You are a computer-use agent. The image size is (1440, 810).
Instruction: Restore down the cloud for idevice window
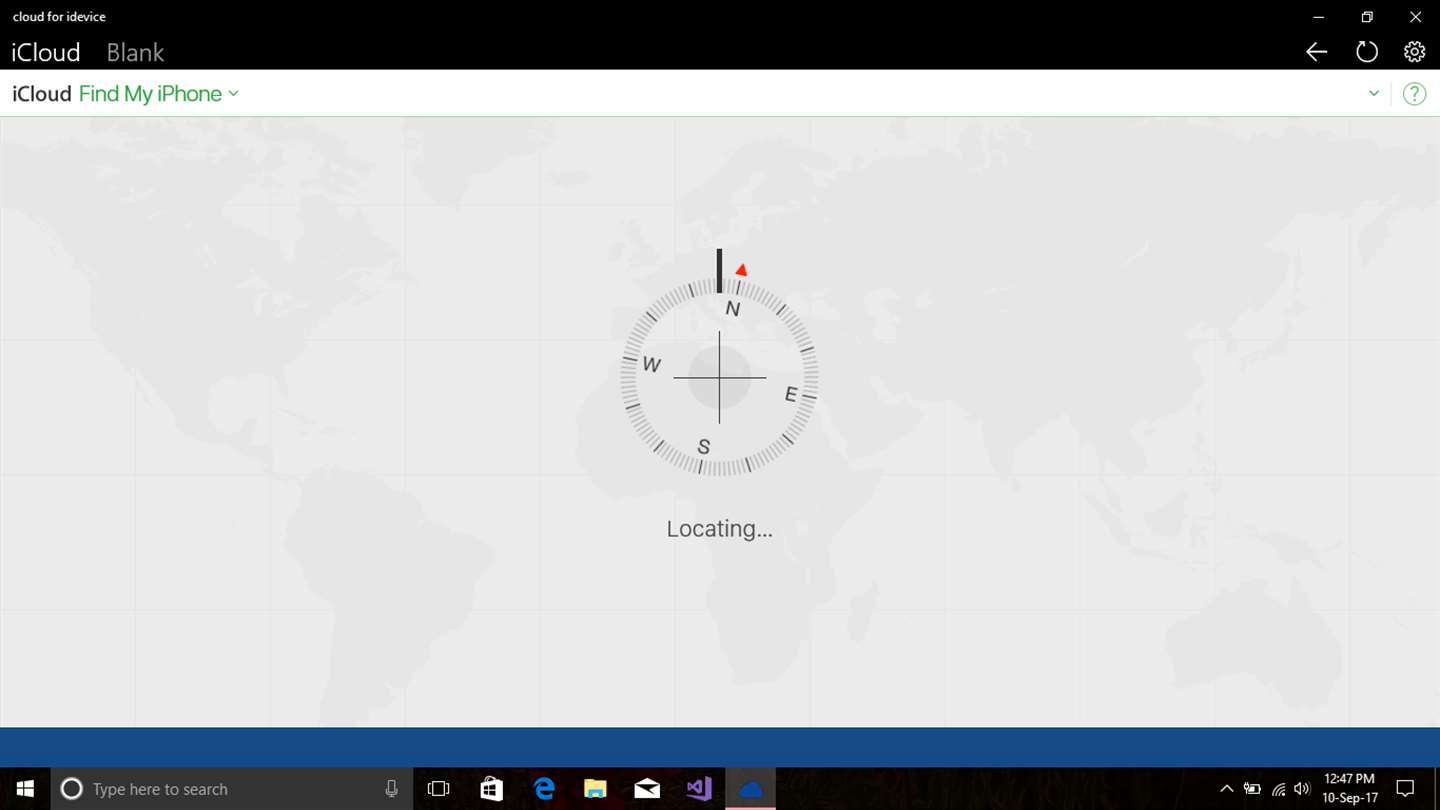pos(1367,17)
